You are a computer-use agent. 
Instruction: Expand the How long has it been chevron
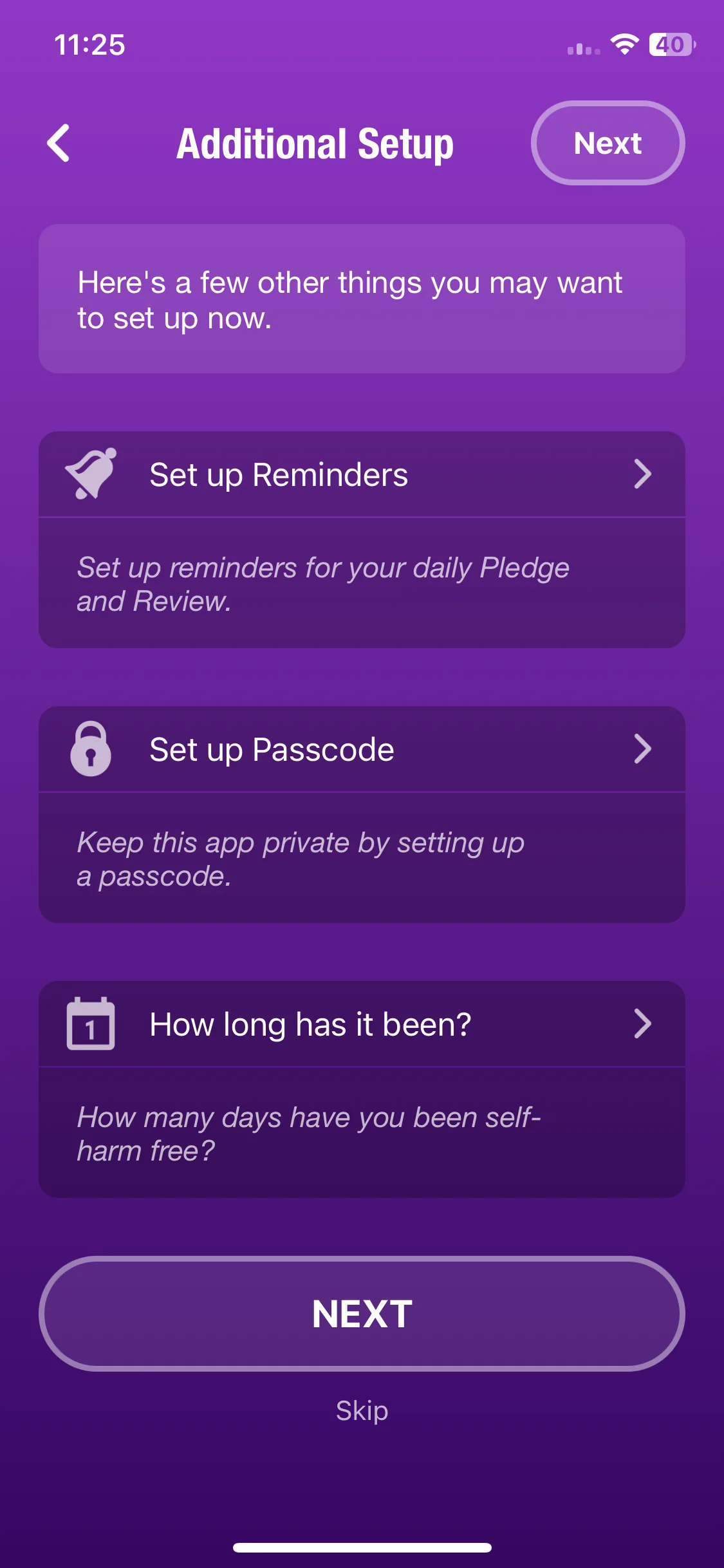tap(642, 1023)
